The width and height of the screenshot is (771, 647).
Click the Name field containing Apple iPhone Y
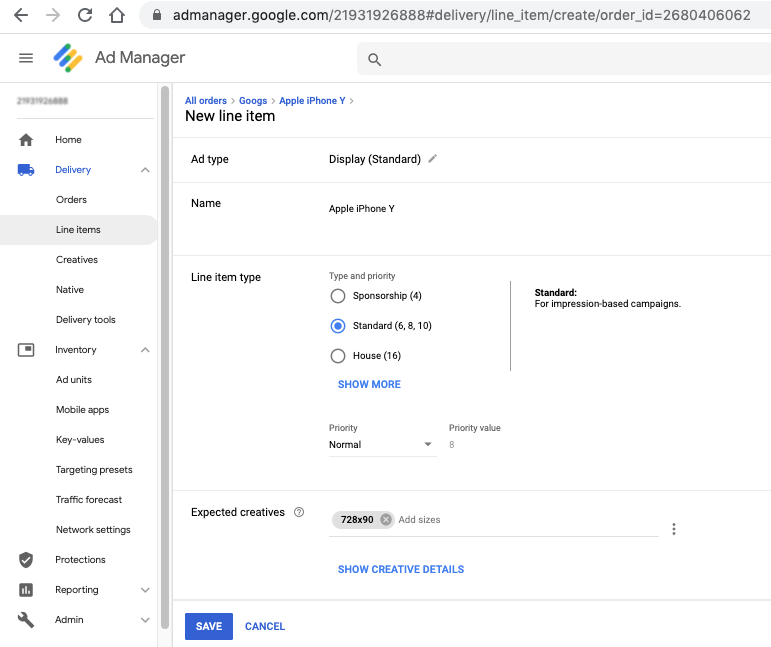(361, 208)
